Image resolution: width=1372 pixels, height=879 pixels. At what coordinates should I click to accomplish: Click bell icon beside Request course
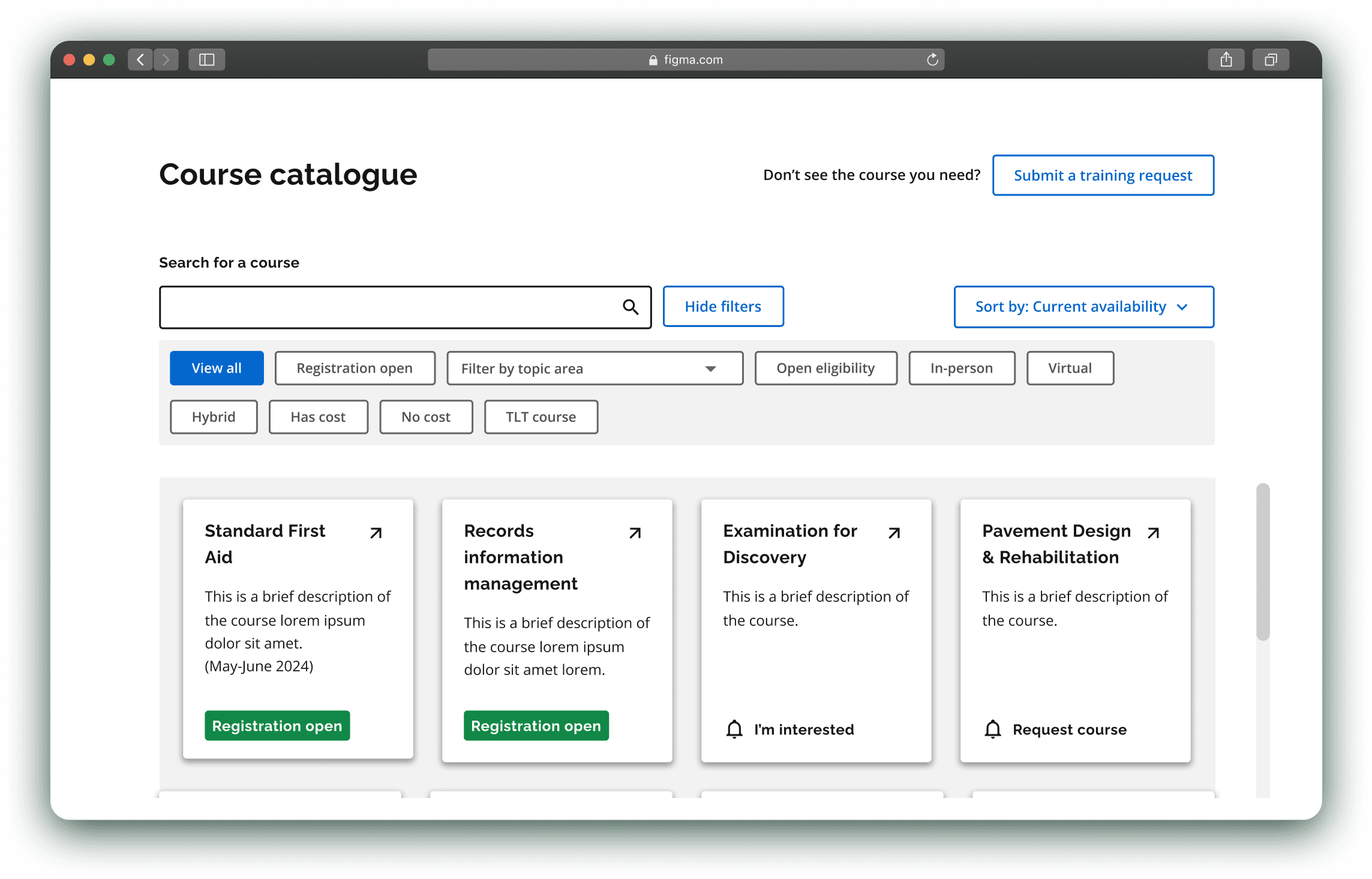point(993,729)
